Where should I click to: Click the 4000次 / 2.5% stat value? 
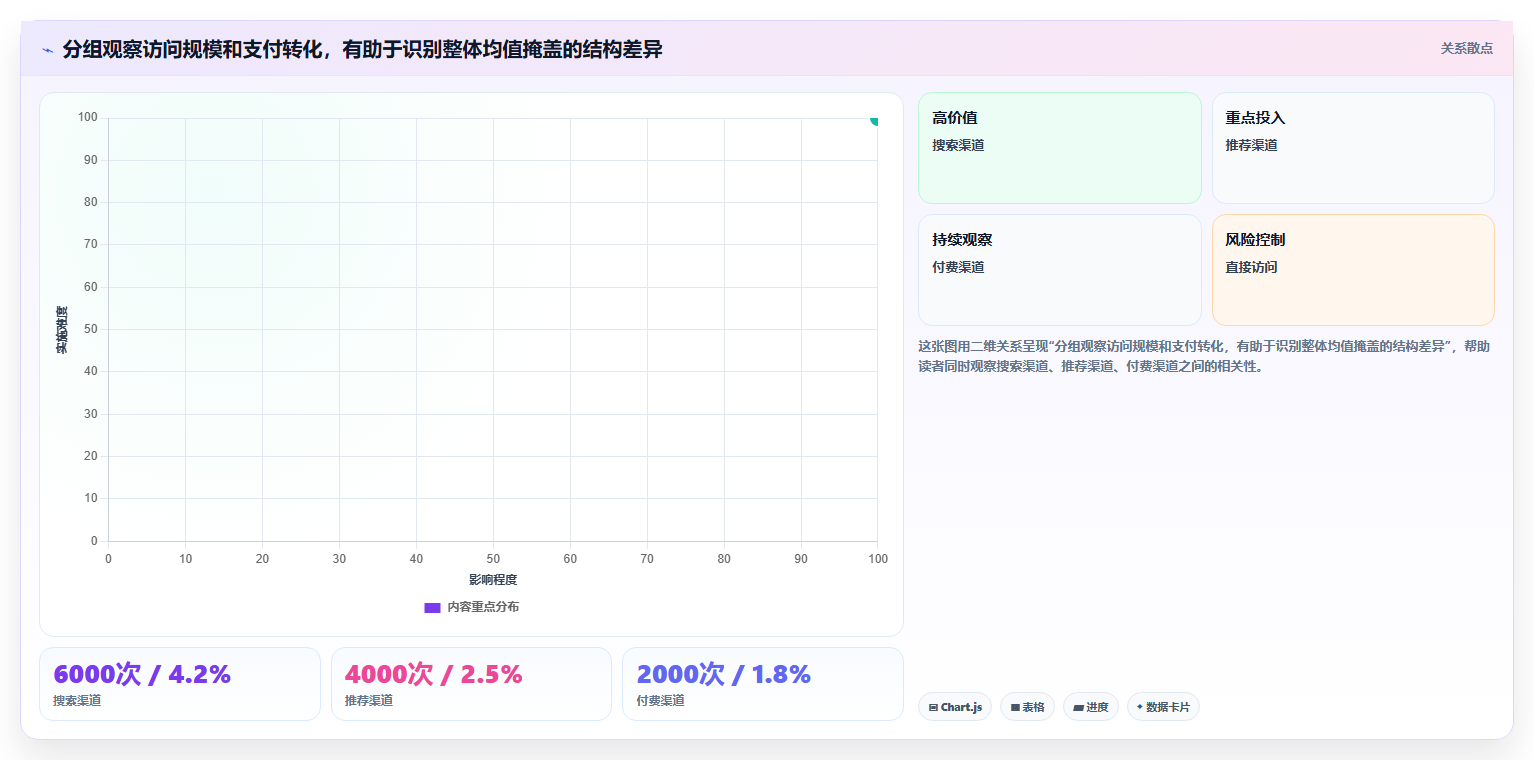click(434, 674)
